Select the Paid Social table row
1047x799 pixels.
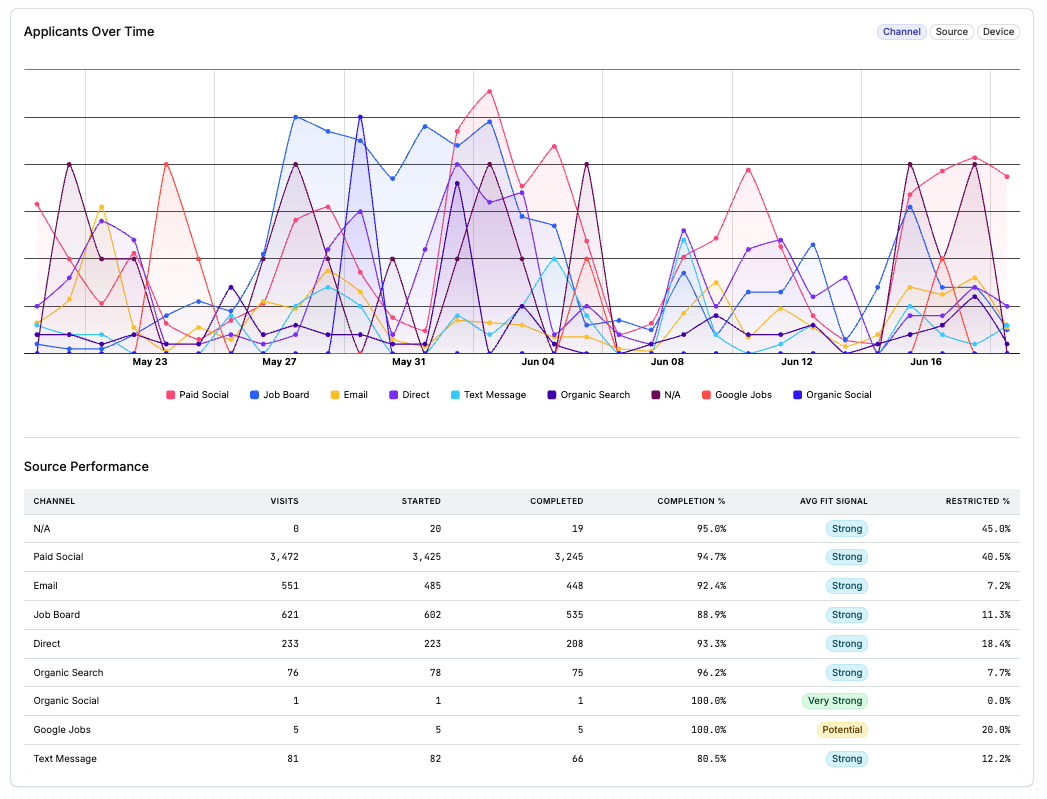coord(521,557)
